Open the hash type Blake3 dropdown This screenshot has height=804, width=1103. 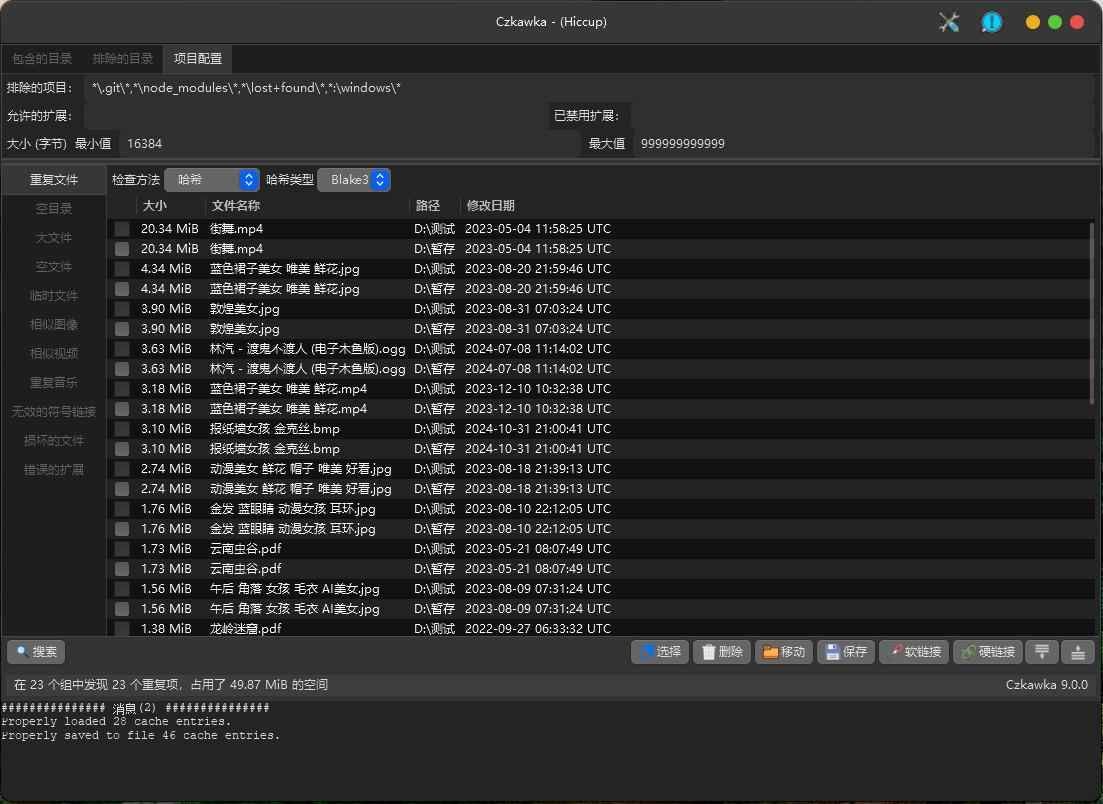coord(353,180)
